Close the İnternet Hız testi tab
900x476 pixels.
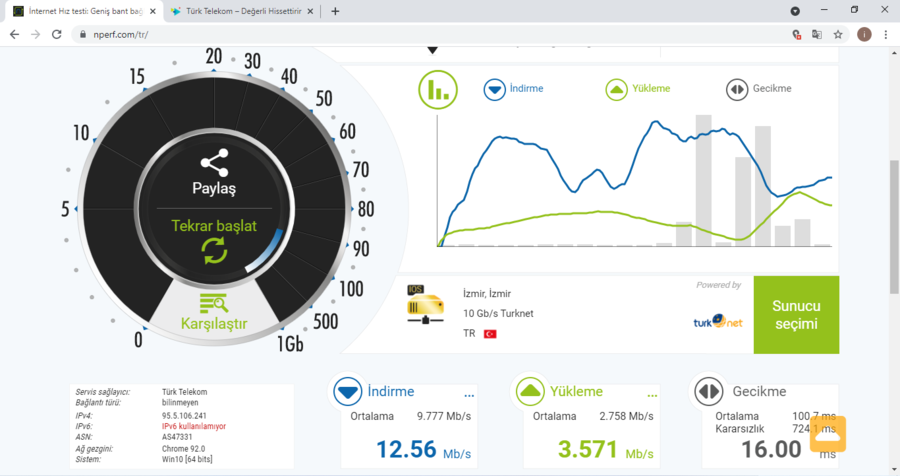[x=153, y=11]
